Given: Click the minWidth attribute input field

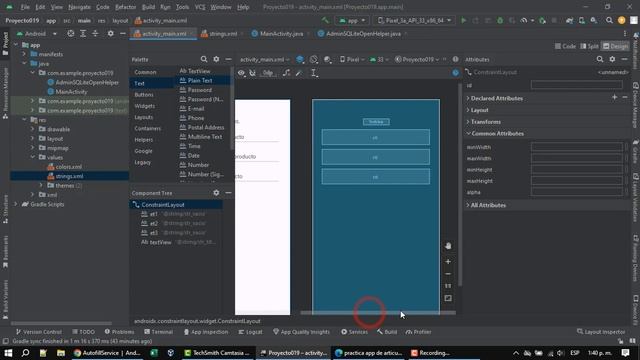Looking at the screenshot, I should [576, 147].
